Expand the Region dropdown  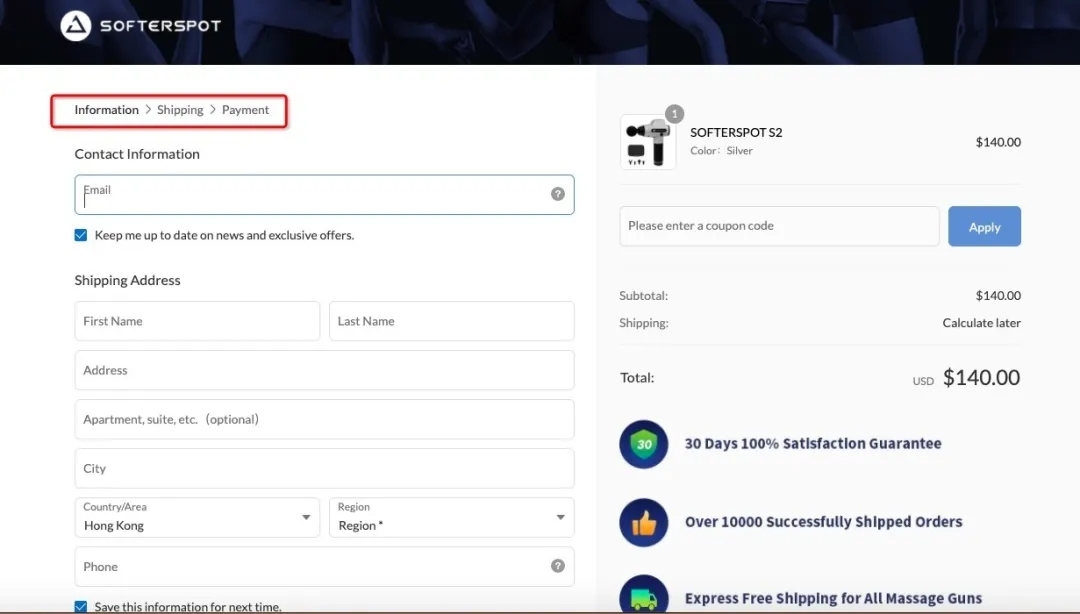(x=452, y=518)
